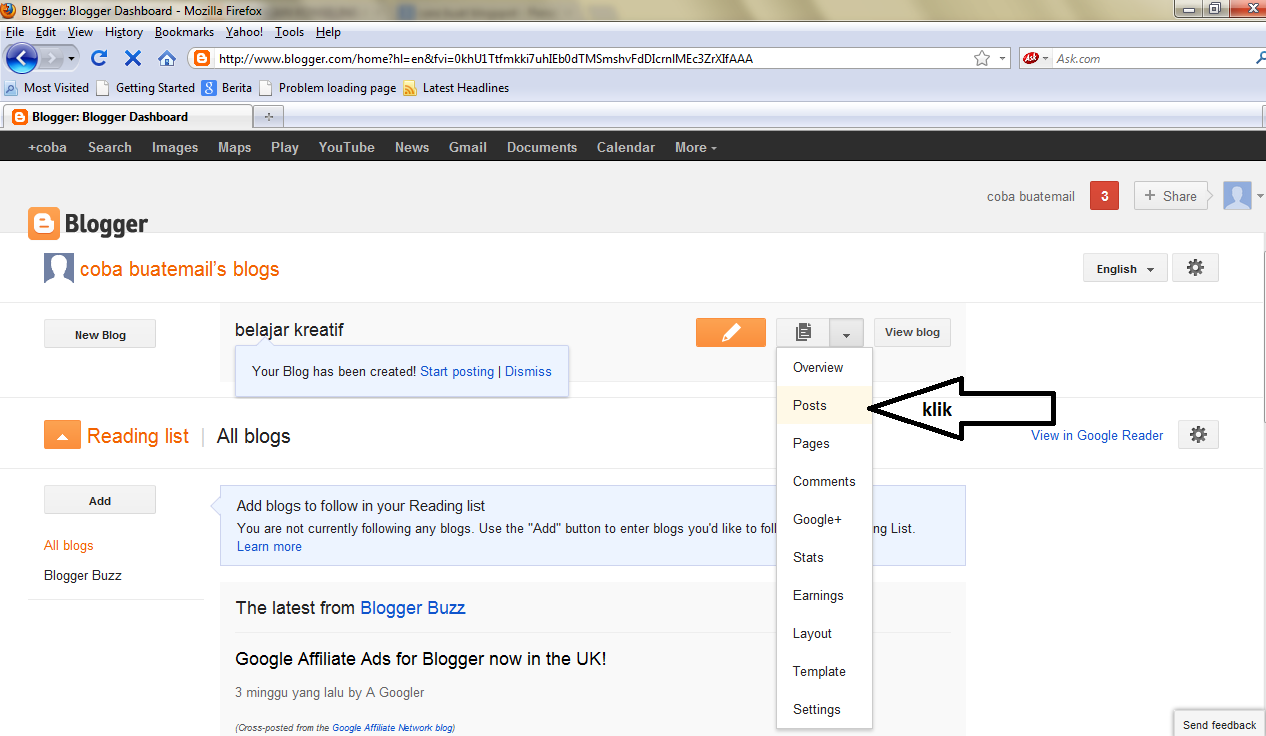Select Blogger Buzz in the sidebar
Viewport: 1266px width, 736px height.
pyautogui.click(x=83, y=575)
